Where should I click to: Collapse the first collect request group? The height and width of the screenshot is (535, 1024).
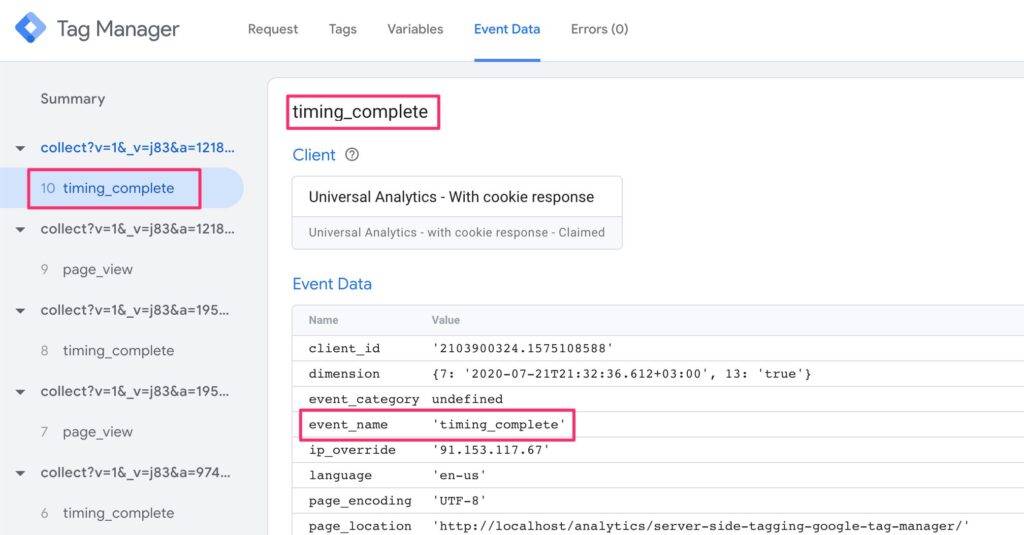[20, 148]
